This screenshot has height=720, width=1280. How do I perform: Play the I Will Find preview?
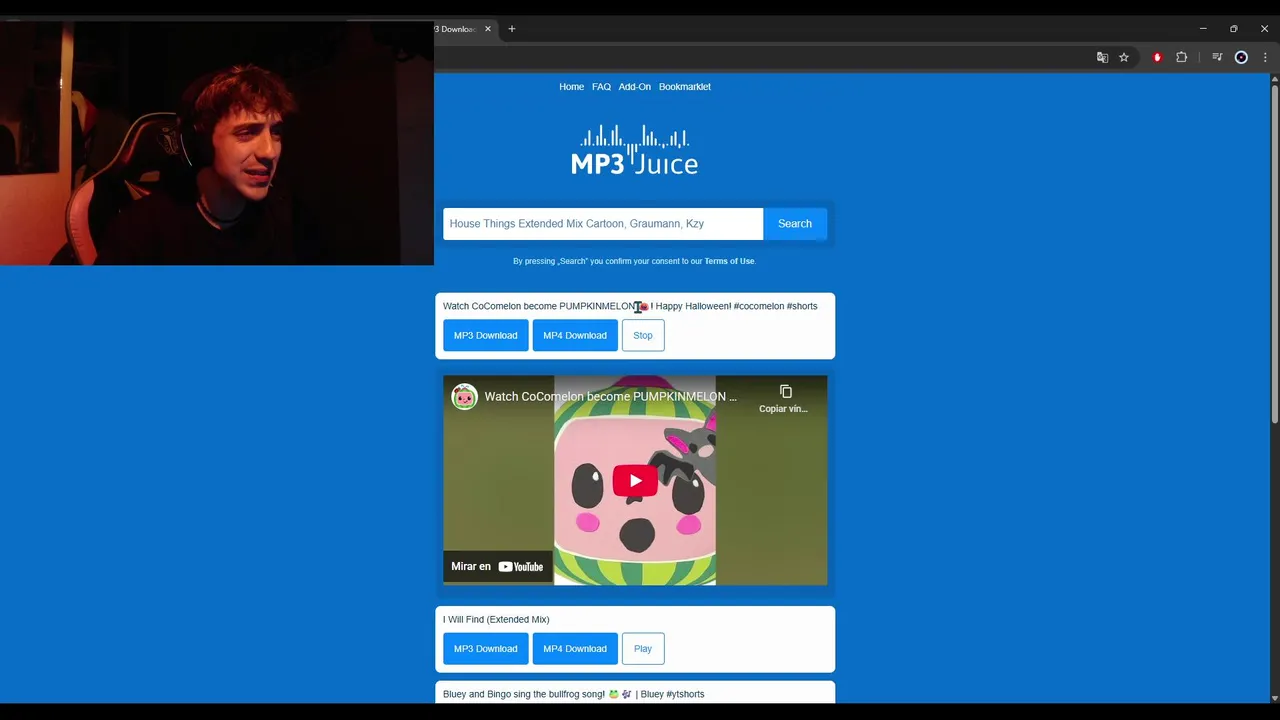643,648
